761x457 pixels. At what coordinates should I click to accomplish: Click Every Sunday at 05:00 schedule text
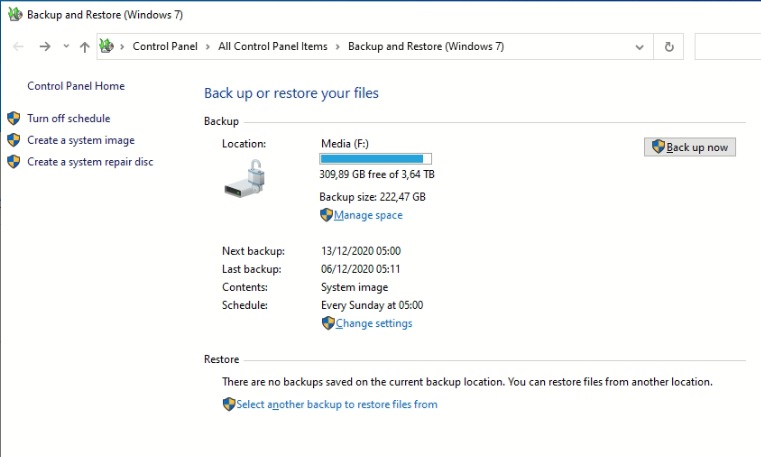point(372,305)
